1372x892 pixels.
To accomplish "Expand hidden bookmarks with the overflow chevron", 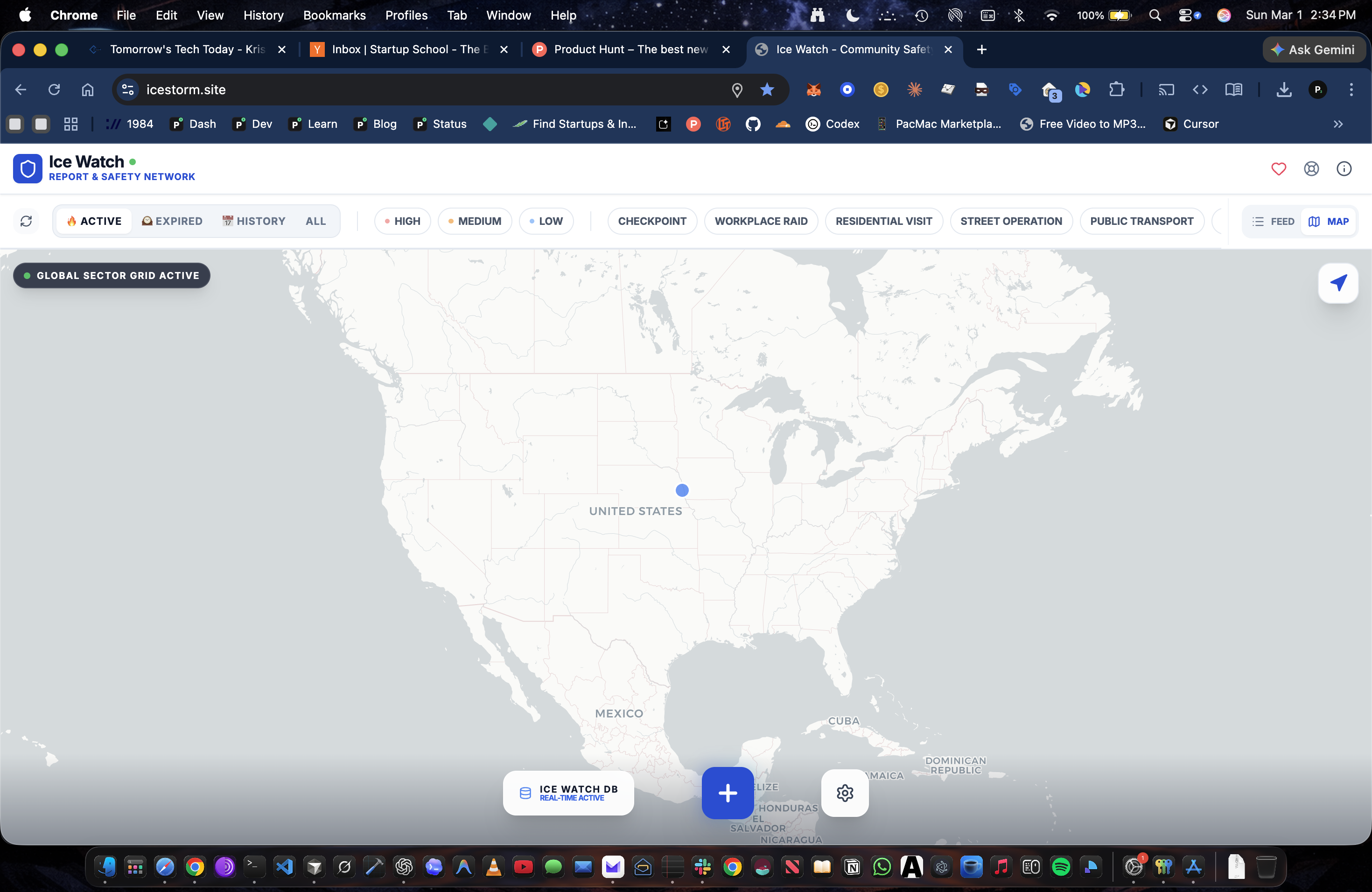I will pyautogui.click(x=1338, y=124).
